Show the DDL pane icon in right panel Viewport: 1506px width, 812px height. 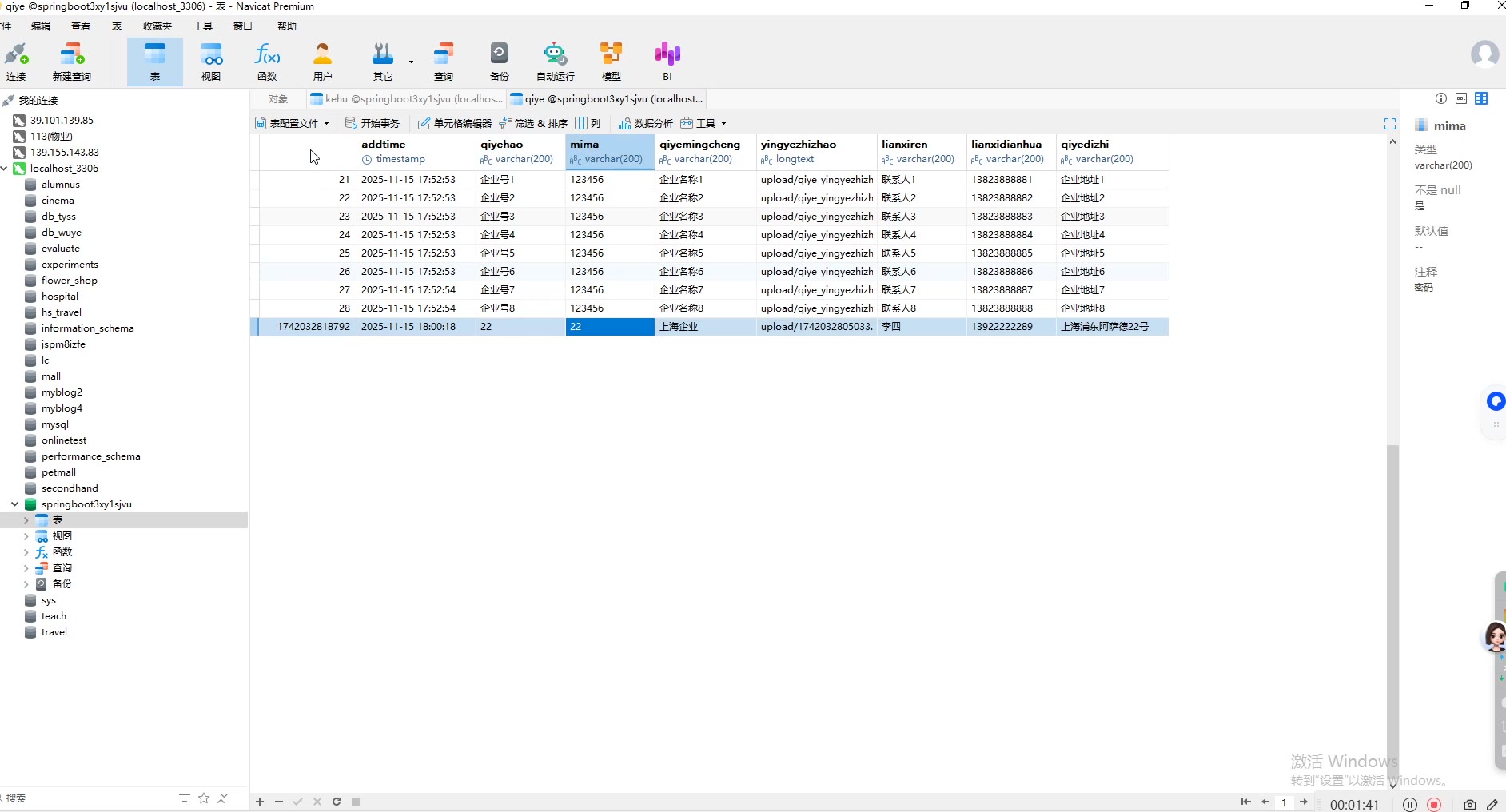point(1461,98)
